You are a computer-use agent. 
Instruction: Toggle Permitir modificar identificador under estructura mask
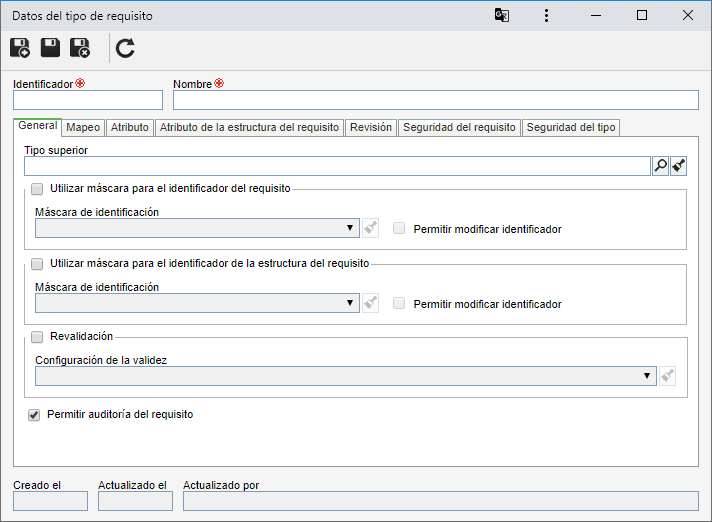pyautogui.click(x=399, y=303)
